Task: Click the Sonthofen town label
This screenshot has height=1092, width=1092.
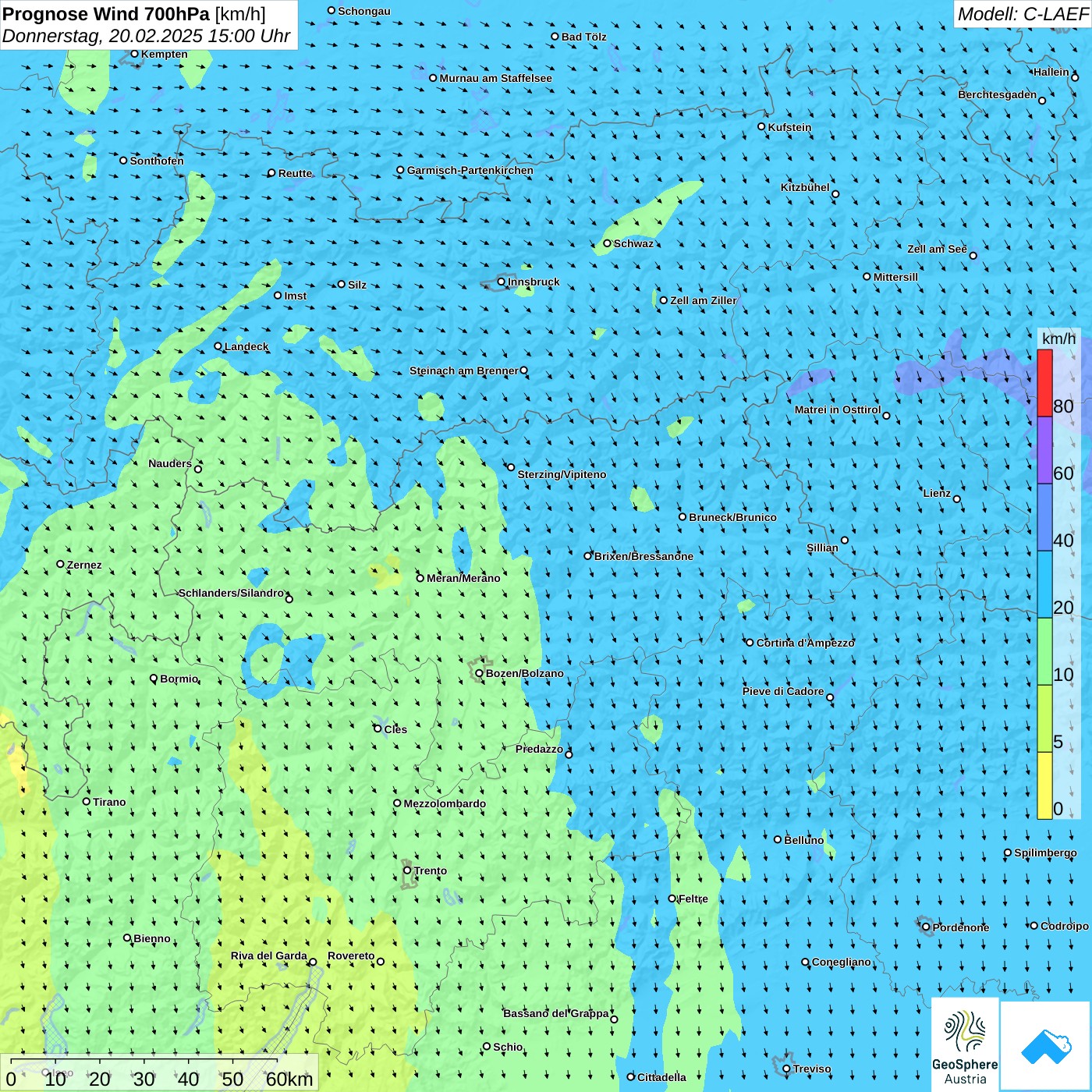Action: tap(157, 161)
